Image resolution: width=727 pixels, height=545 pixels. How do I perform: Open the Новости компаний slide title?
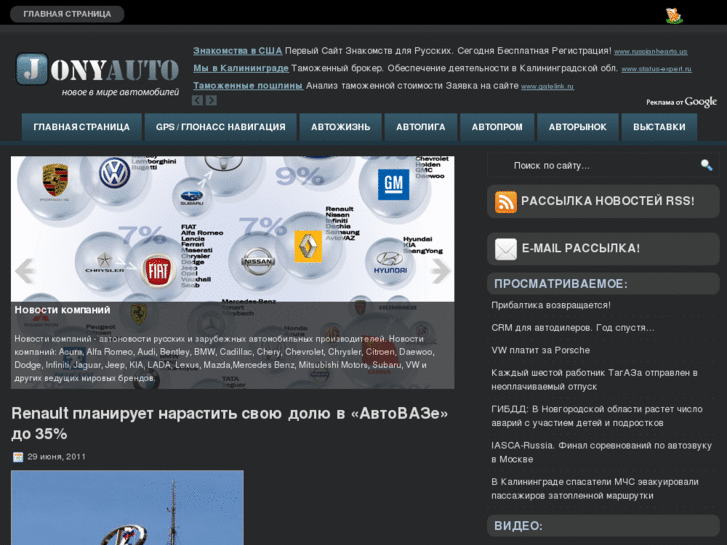[x=62, y=310]
